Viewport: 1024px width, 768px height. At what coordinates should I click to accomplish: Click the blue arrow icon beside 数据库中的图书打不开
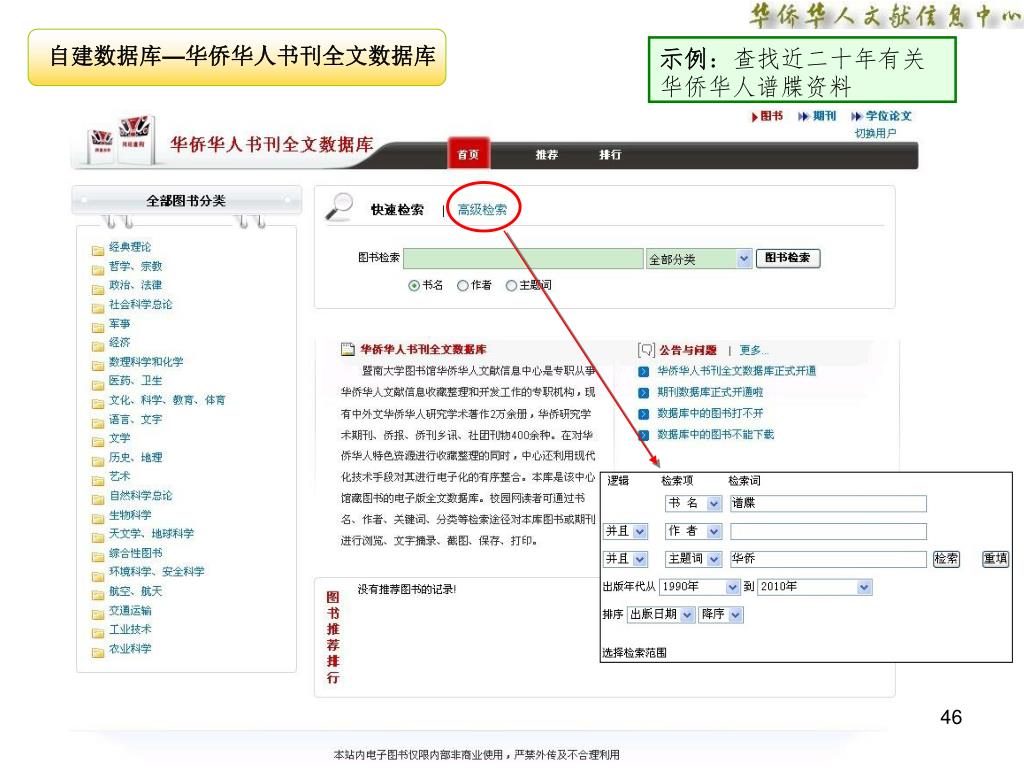[644, 414]
